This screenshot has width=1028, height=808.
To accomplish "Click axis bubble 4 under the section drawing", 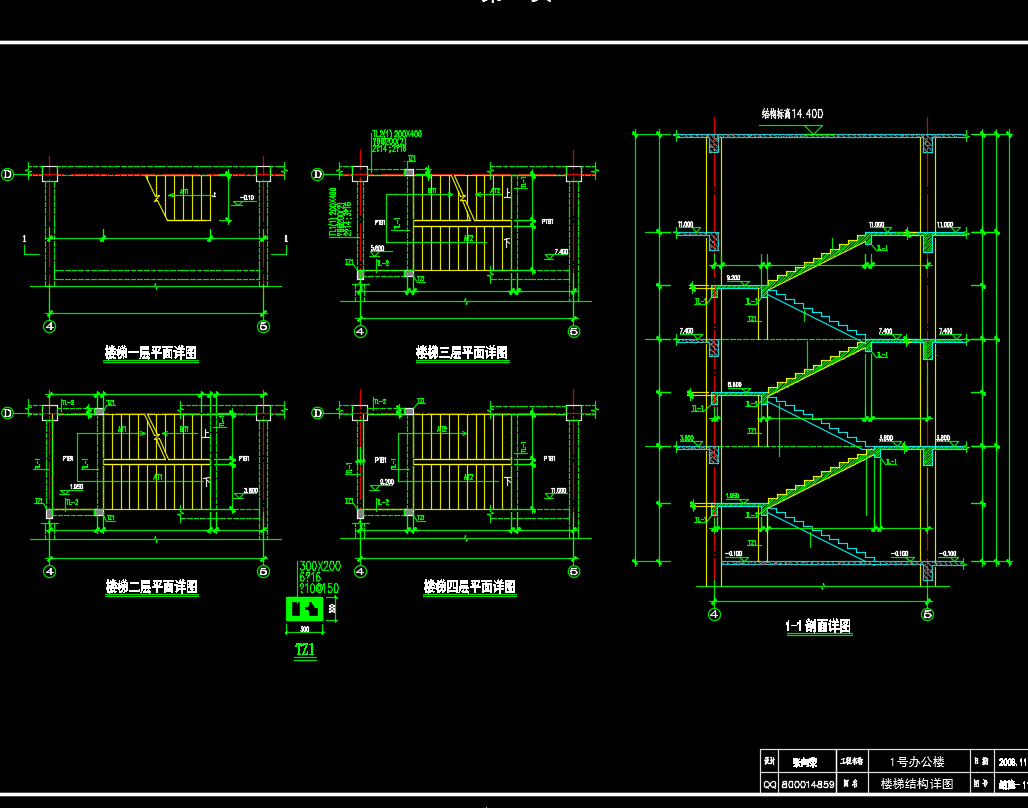I will pos(714,613).
